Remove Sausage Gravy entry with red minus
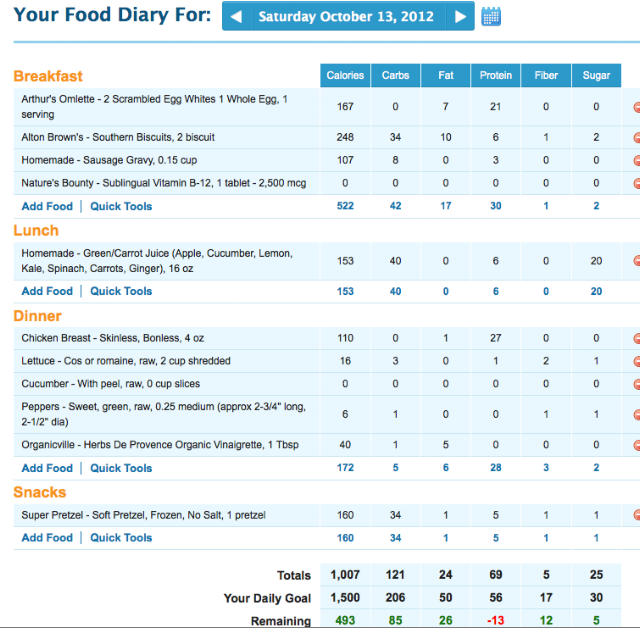Screen dimensions: 640x628 (x=637, y=160)
